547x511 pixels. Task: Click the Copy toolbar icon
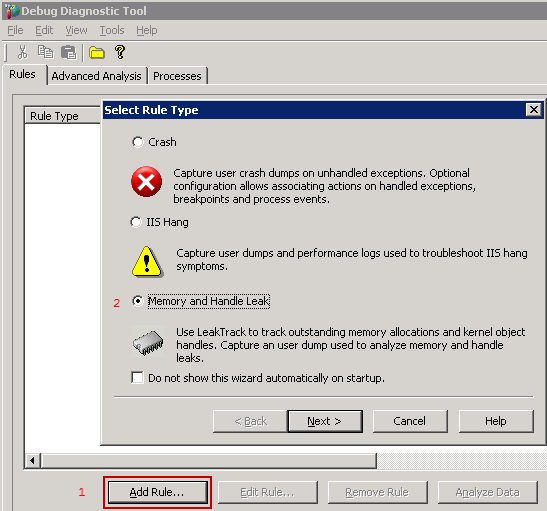click(x=45, y=52)
